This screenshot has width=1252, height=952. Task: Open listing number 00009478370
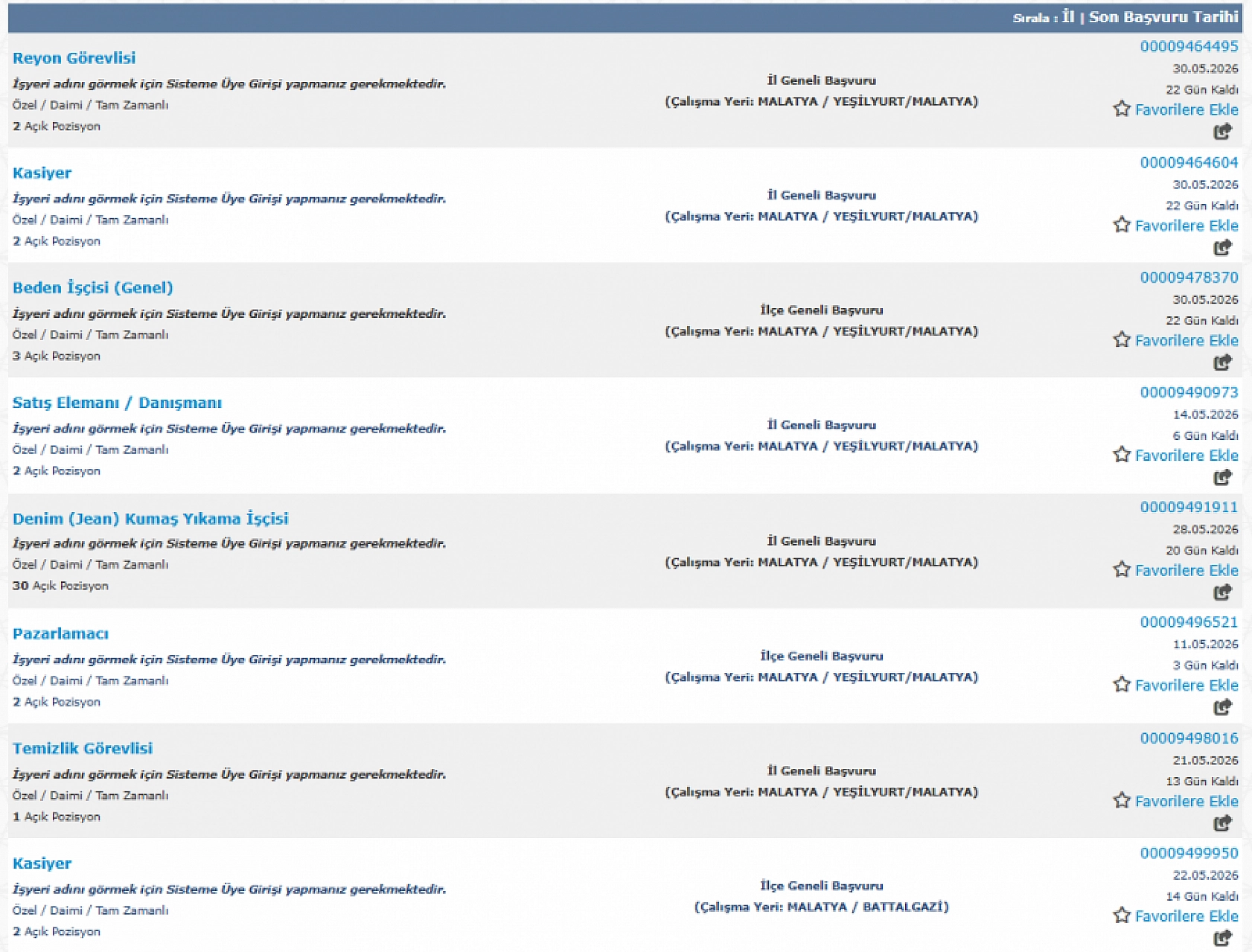(x=1189, y=277)
